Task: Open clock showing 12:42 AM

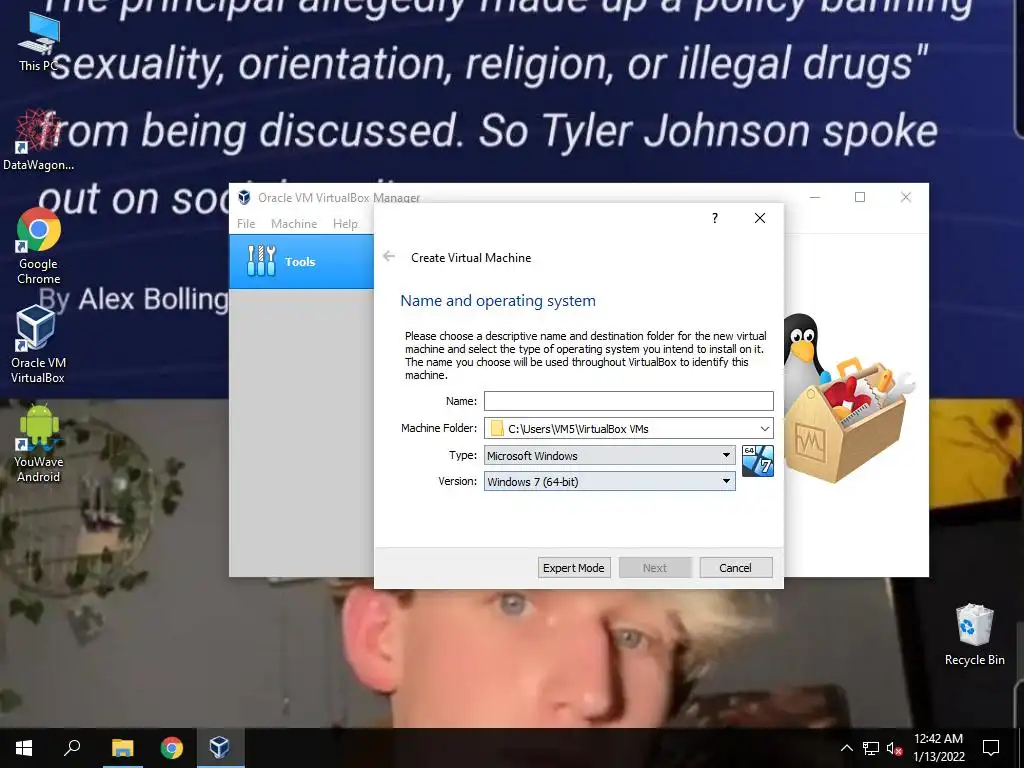Action: point(938,748)
